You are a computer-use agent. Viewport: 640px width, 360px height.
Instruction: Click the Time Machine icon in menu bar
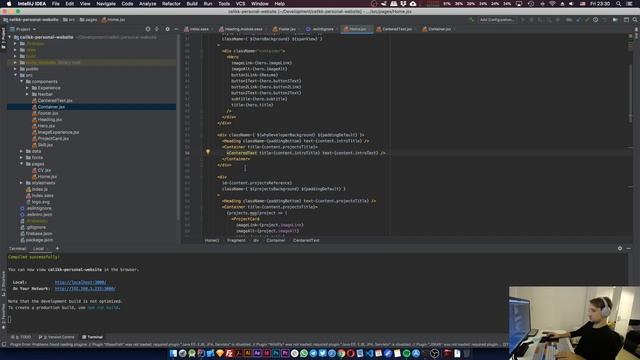coord(531,4)
